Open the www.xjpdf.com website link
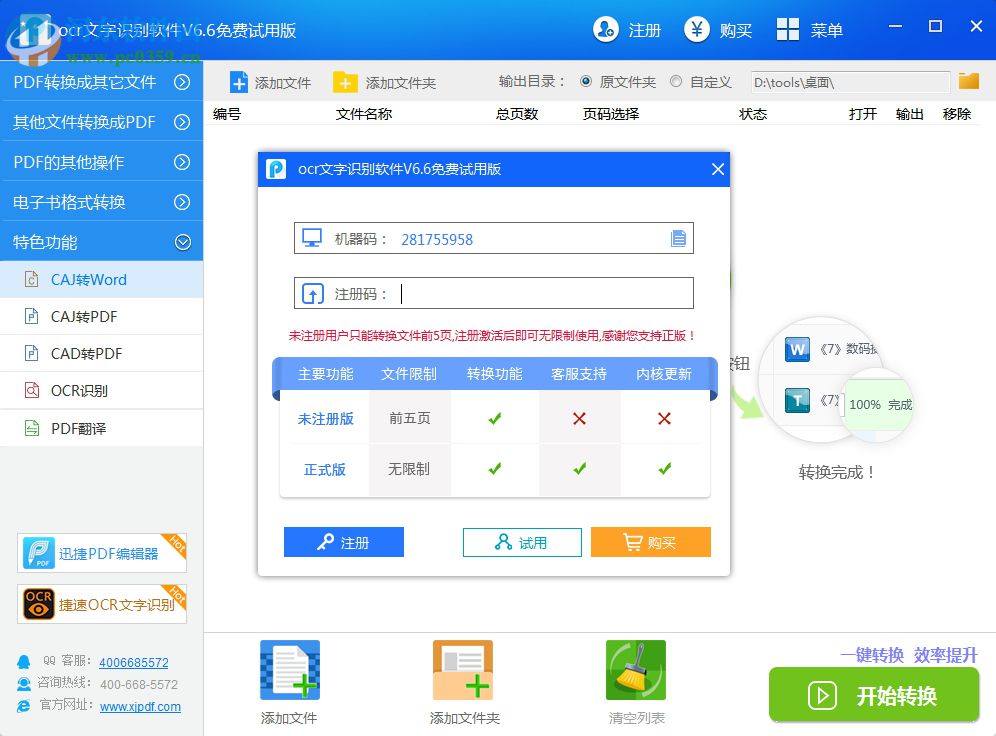The image size is (996, 736). point(140,706)
